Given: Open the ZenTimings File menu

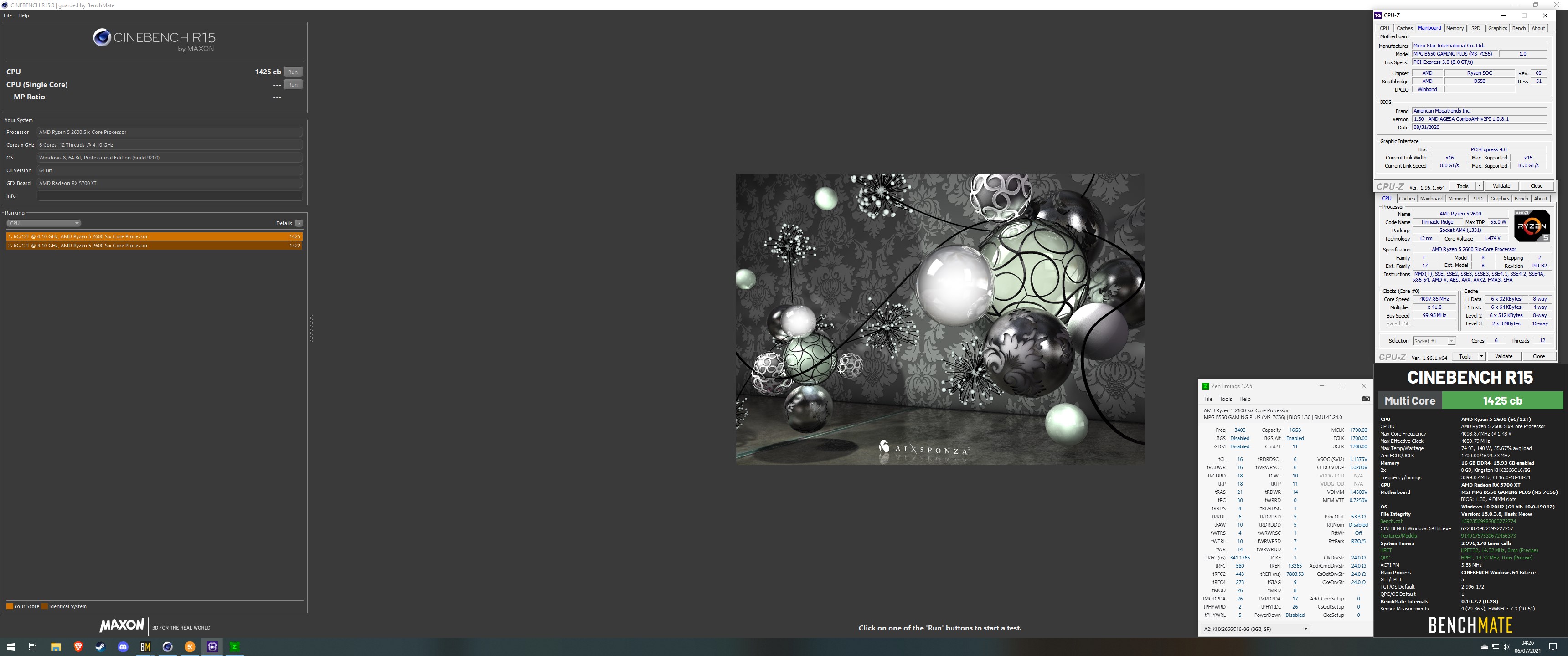Looking at the screenshot, I should point(1207,399).
